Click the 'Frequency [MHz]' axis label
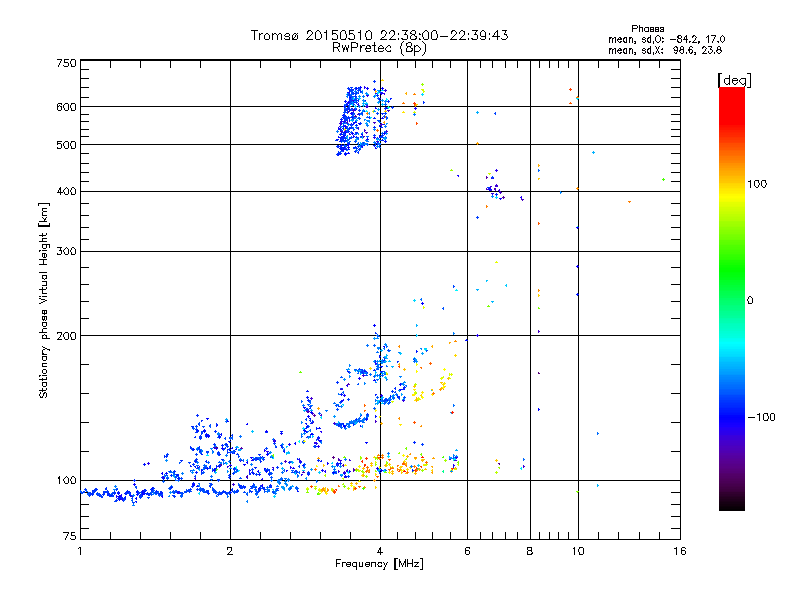The width and height of the screenshot is (800, 600). tap(379, 564)
